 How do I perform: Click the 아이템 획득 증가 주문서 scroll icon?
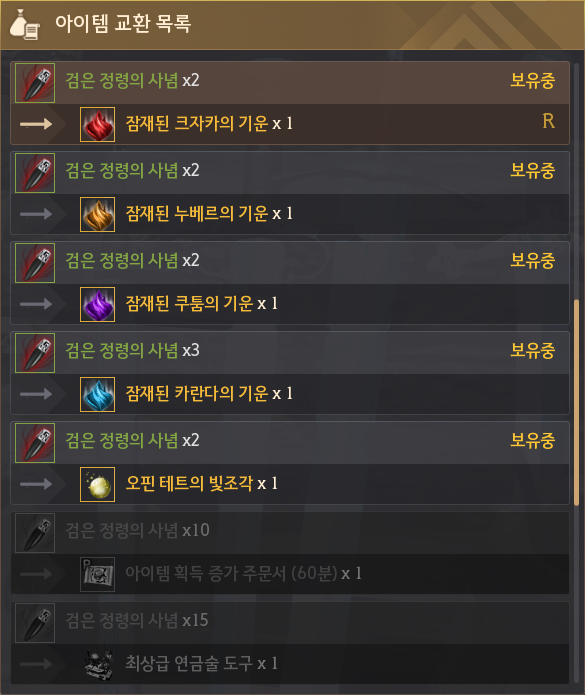point(98,574)
